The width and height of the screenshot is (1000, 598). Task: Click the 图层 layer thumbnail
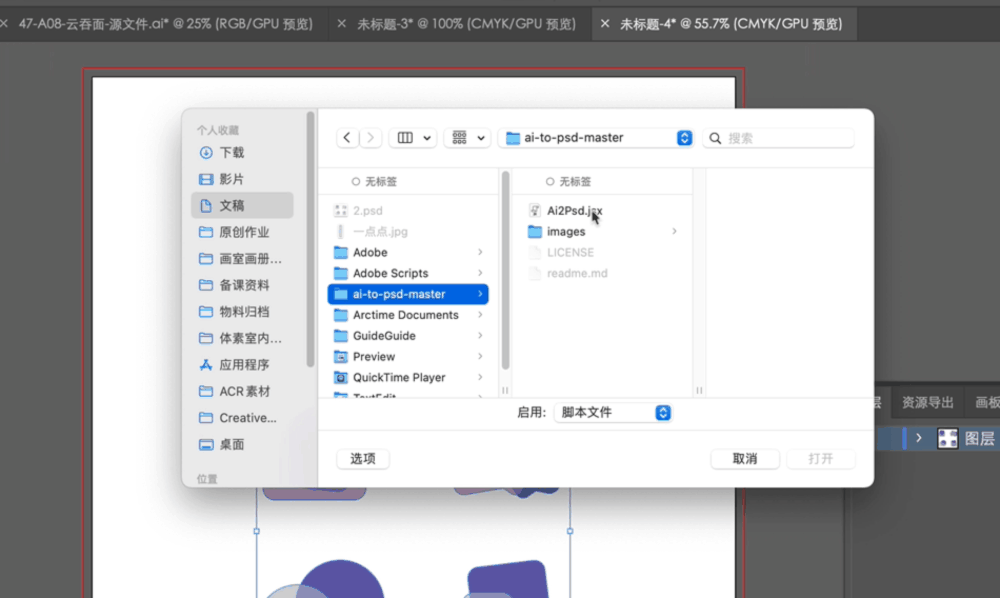pos(948,438)
